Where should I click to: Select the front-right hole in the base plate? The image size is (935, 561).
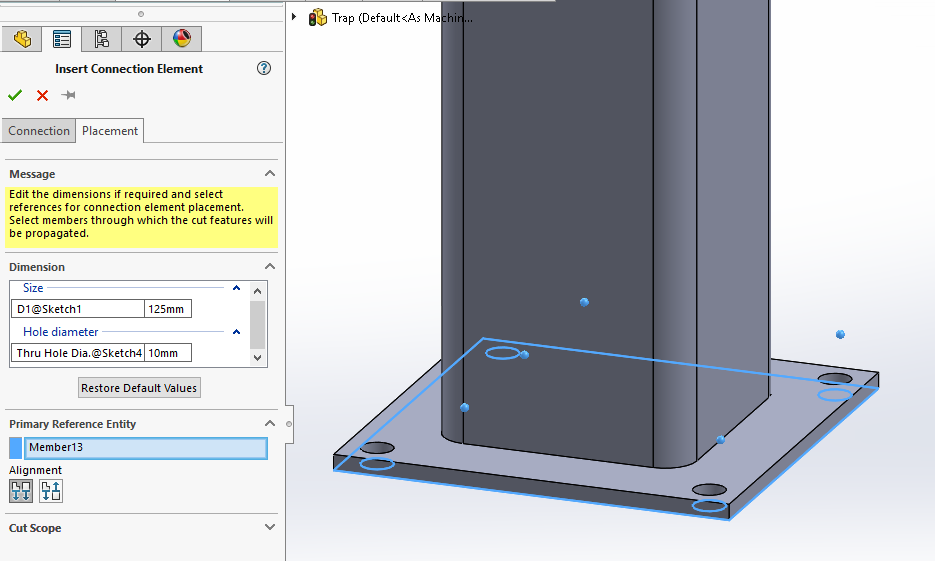[x=709, y=490]
